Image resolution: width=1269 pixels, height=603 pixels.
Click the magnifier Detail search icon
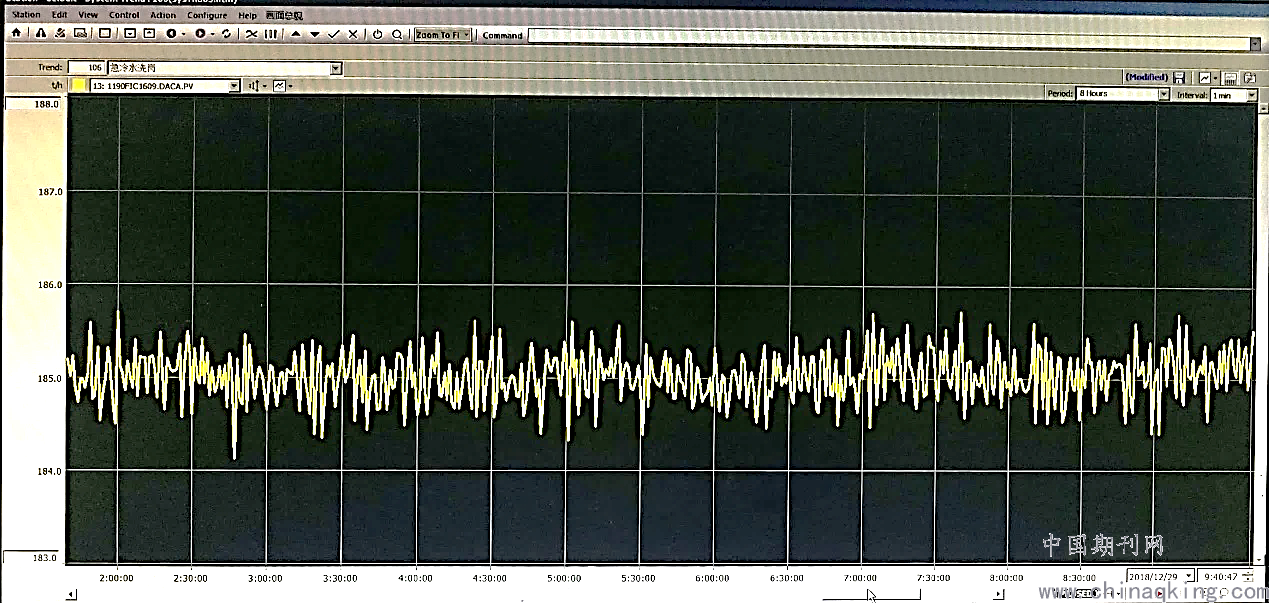397,34
